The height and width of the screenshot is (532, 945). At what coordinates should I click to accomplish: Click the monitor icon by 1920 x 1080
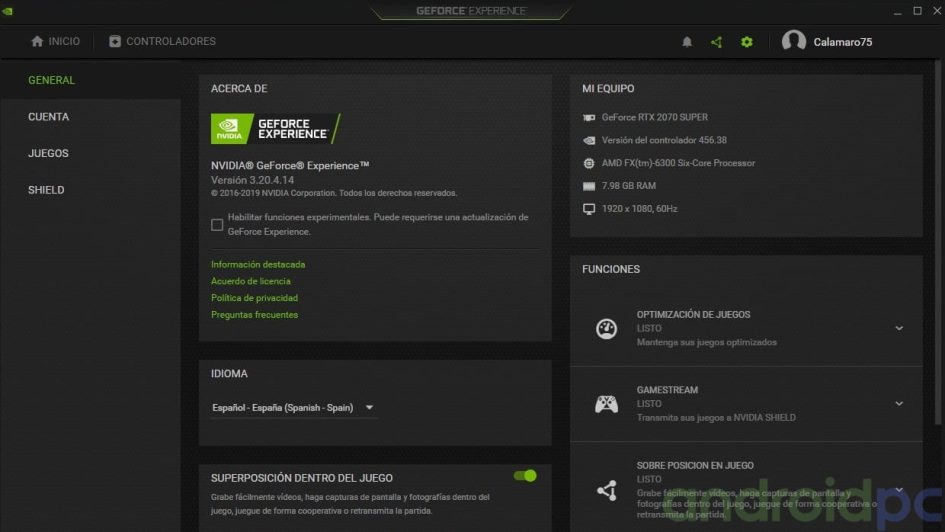(x=589, y=209)
